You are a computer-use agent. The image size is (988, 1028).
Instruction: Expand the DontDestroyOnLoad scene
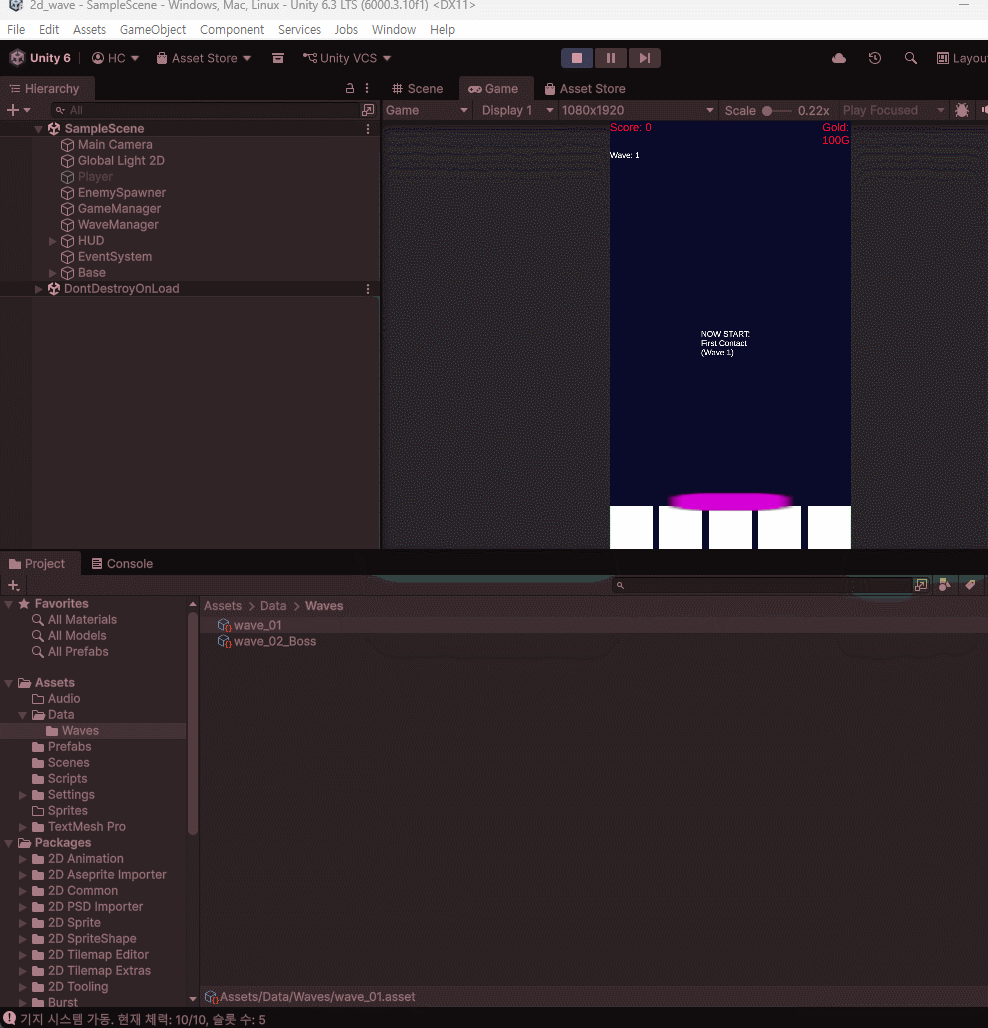tap(38, 289)
